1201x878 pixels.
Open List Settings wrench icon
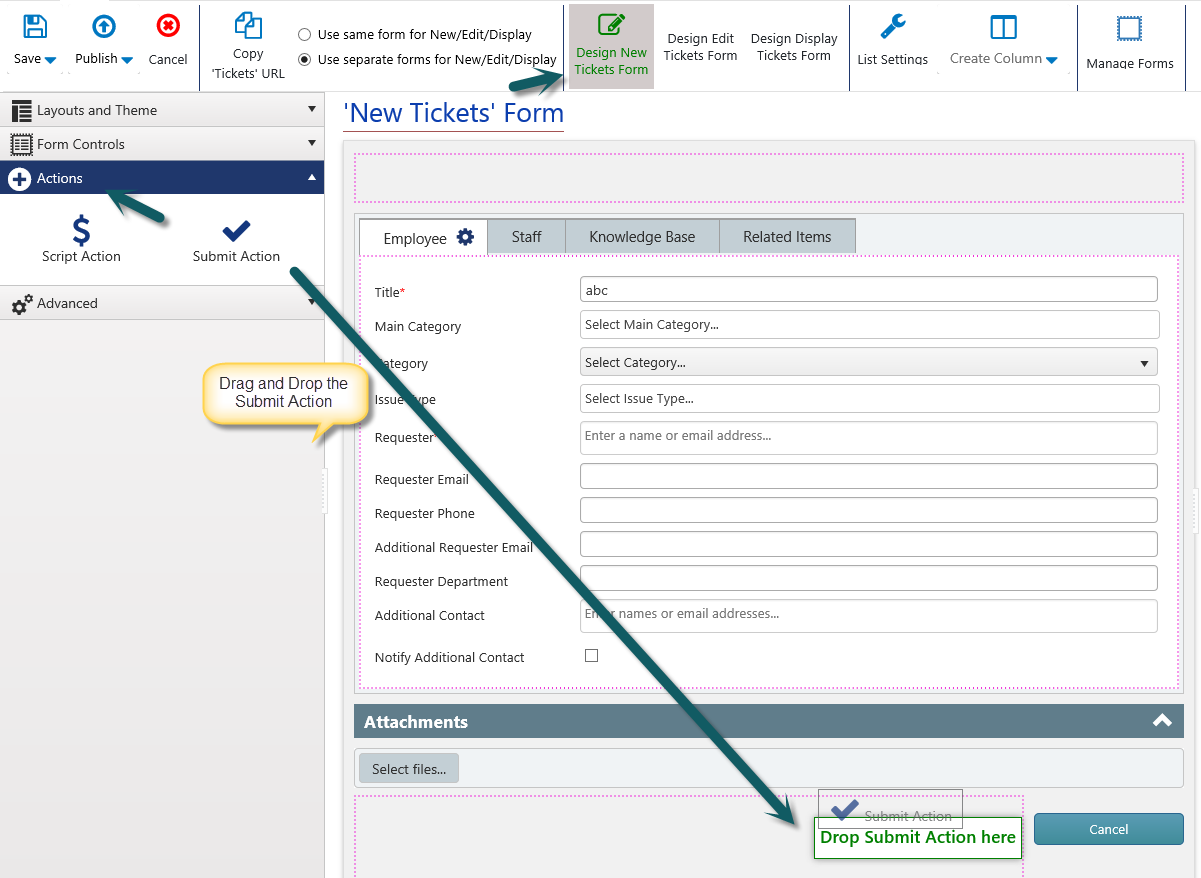click(892, 27)
